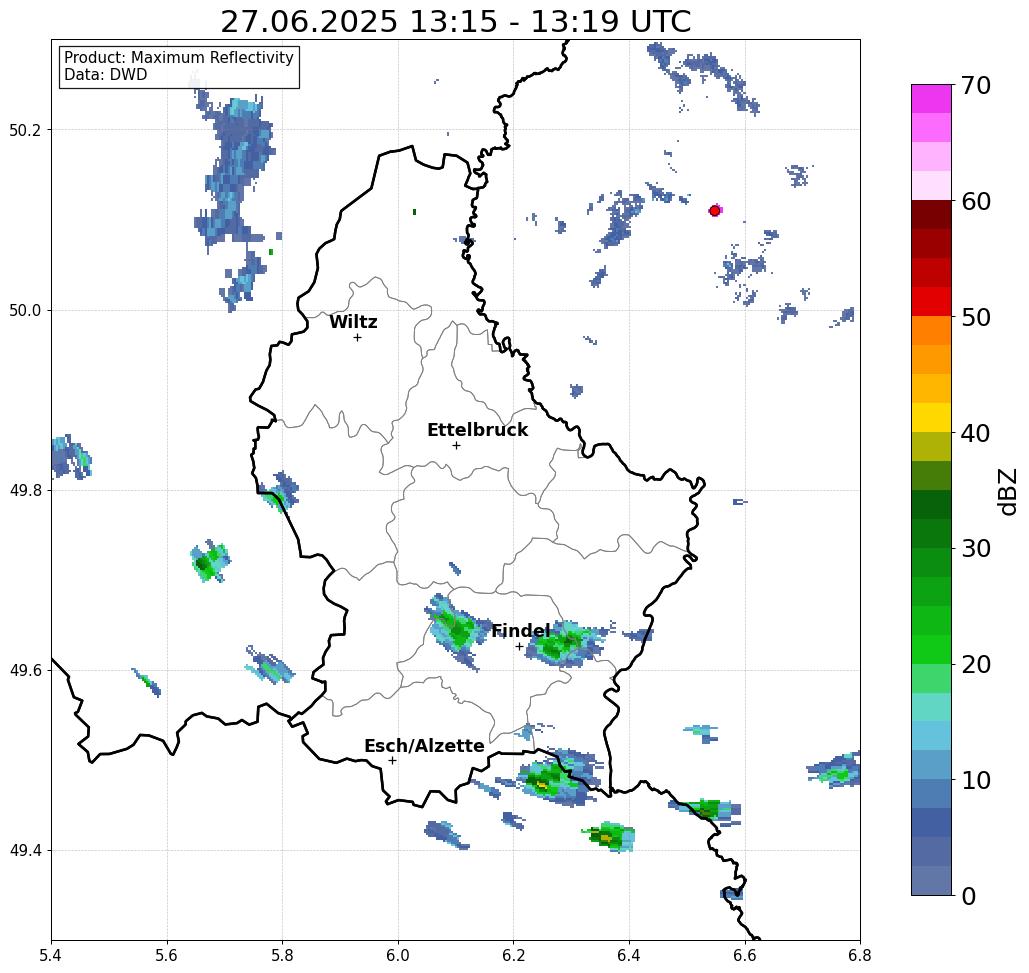Click the colorbar label 70
Screen dimensions: 1029x973
coord(975,85)
